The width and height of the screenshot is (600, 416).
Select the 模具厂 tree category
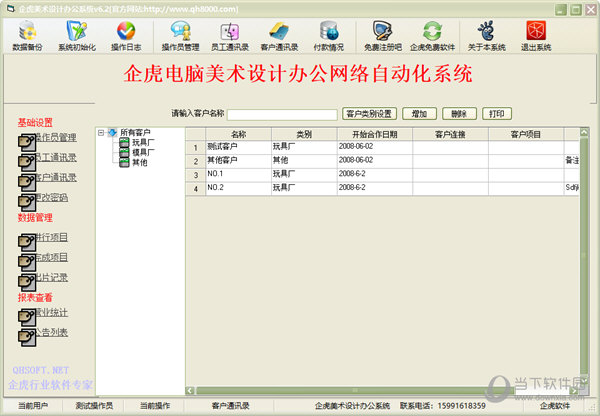click(x=143, y=152)
